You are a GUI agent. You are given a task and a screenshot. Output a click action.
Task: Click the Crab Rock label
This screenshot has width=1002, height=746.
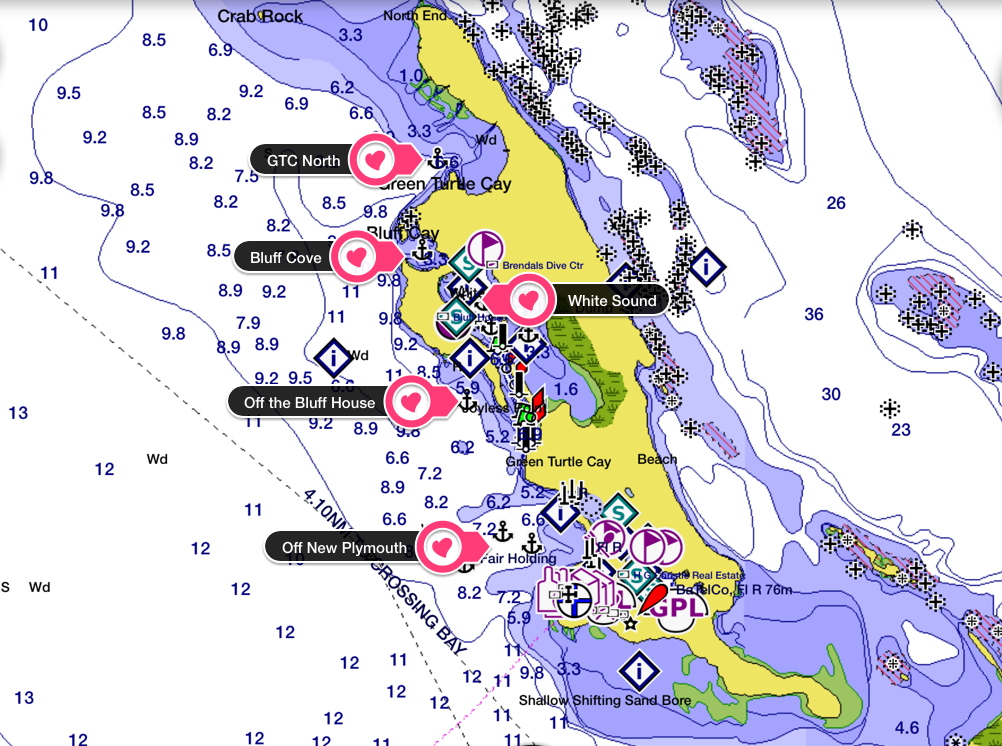pyautogui.click(x=260, y=17)
